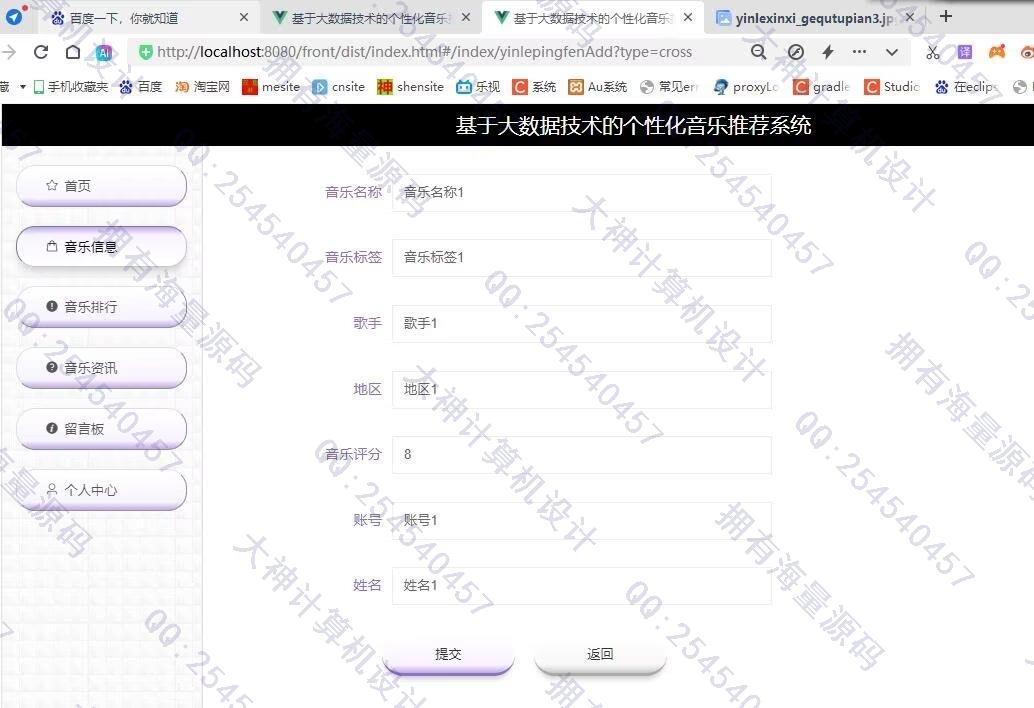The width and height of the screenshot is (1034, 708).
Task: Click the green shield security icon
Action: (146, 52)
